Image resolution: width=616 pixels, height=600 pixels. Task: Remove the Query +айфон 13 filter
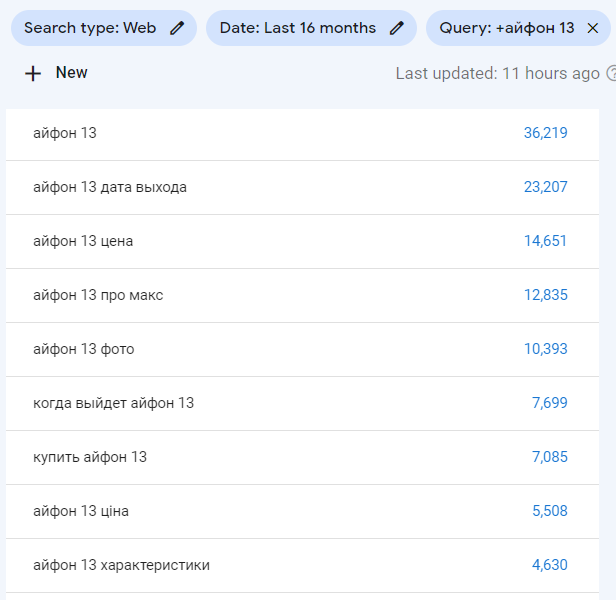click(592, 28)
